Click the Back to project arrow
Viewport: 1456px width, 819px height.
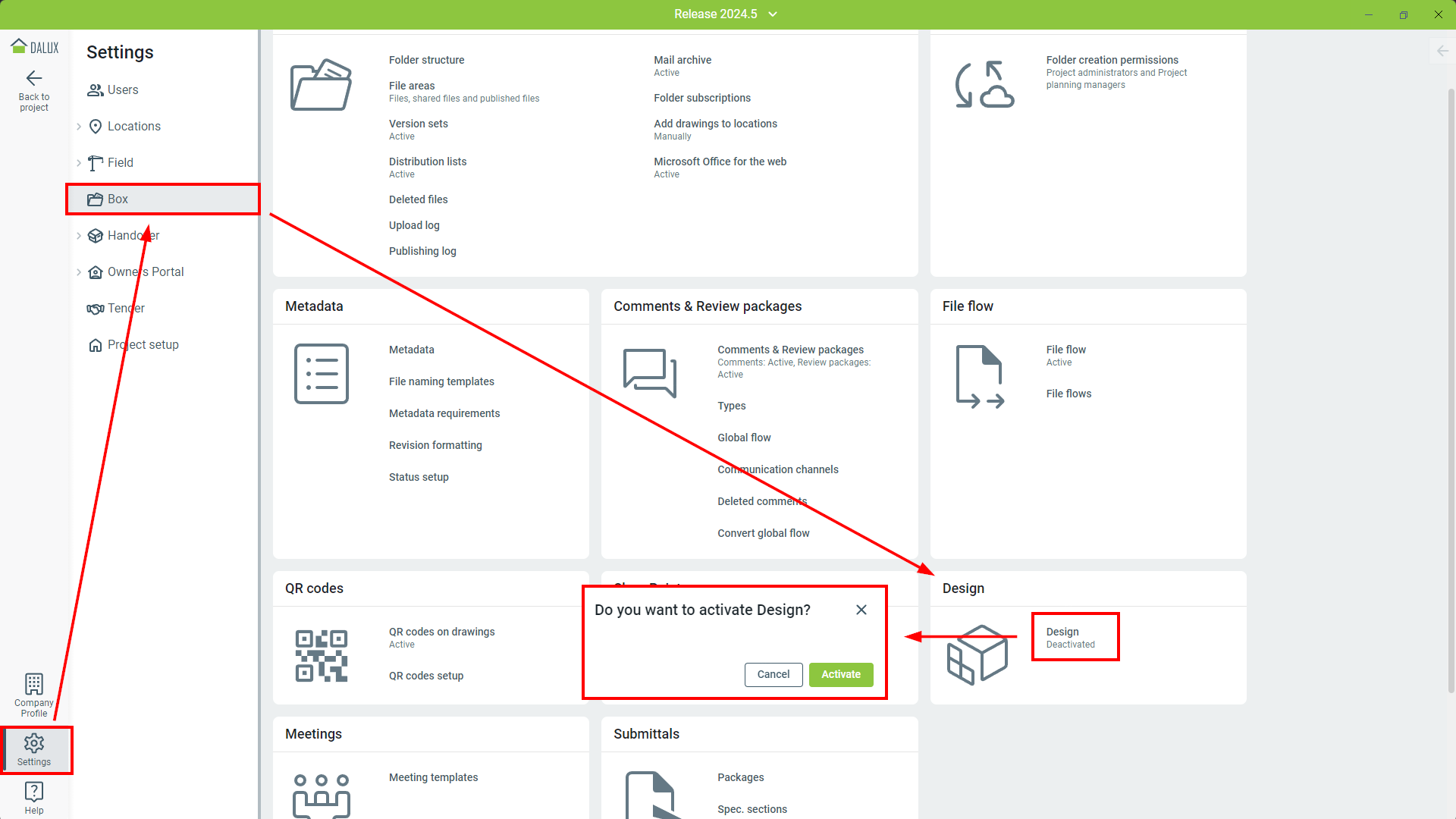[33, 79]
